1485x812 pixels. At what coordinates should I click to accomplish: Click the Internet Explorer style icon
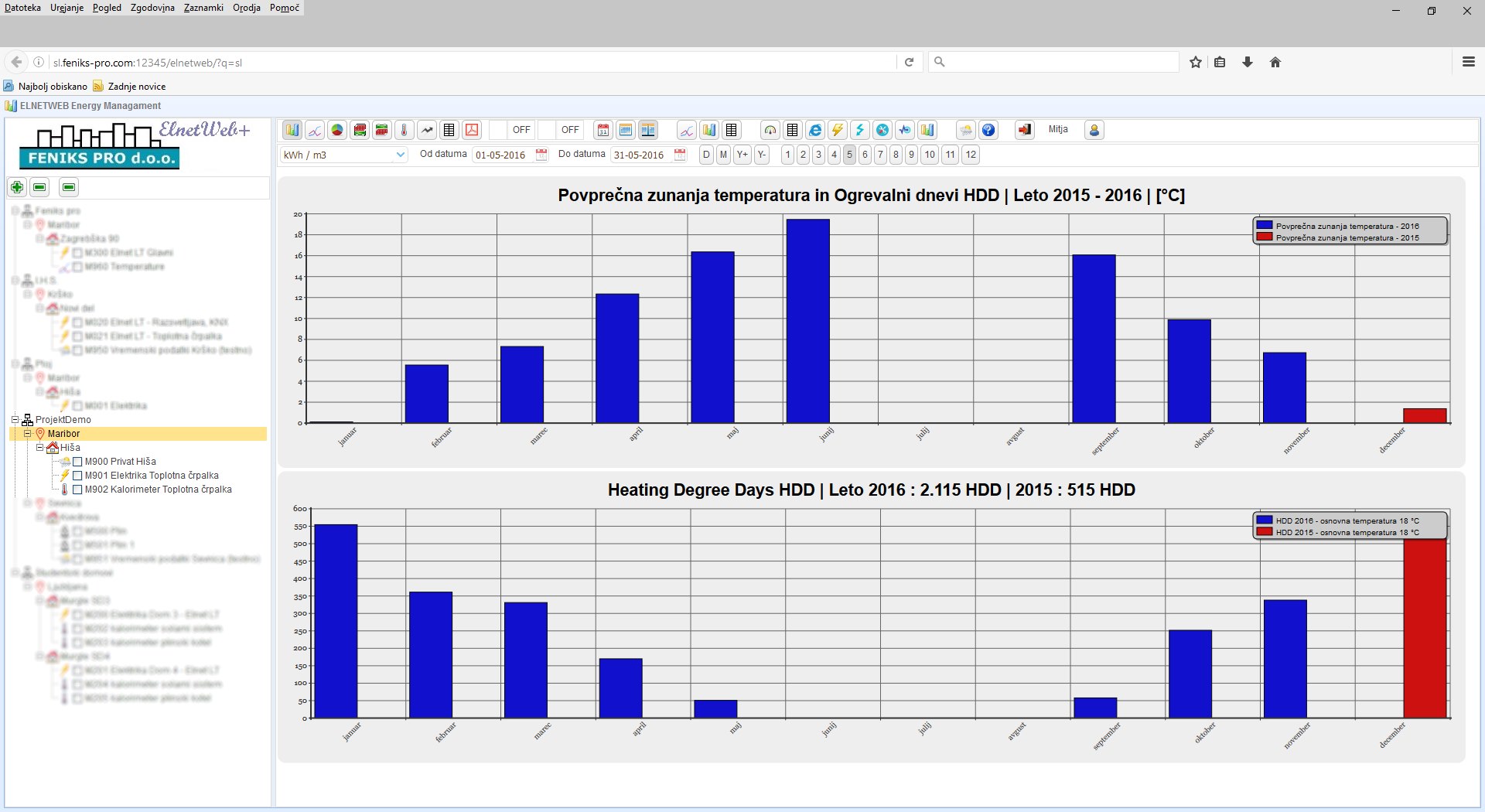814,130
